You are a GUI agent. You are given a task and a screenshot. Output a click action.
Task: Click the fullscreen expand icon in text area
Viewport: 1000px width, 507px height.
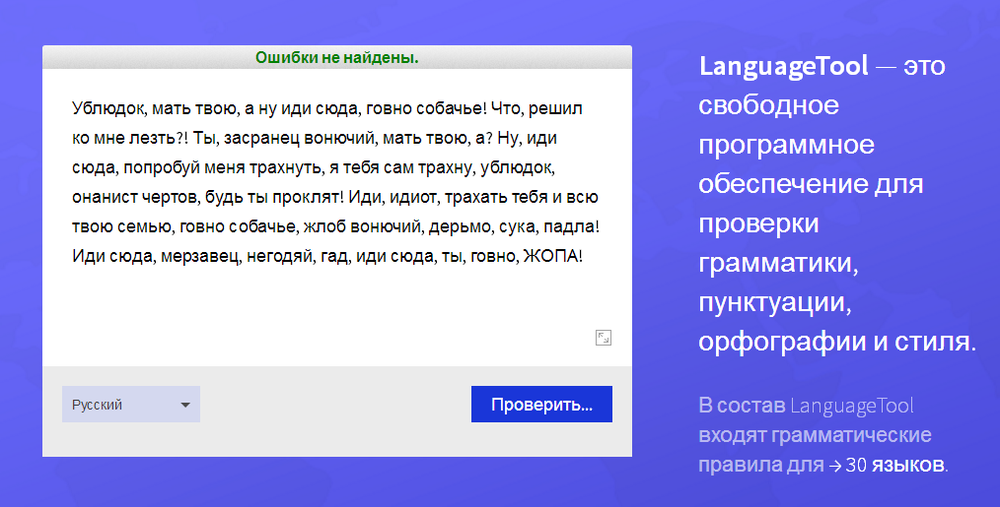tap(603, 338)
